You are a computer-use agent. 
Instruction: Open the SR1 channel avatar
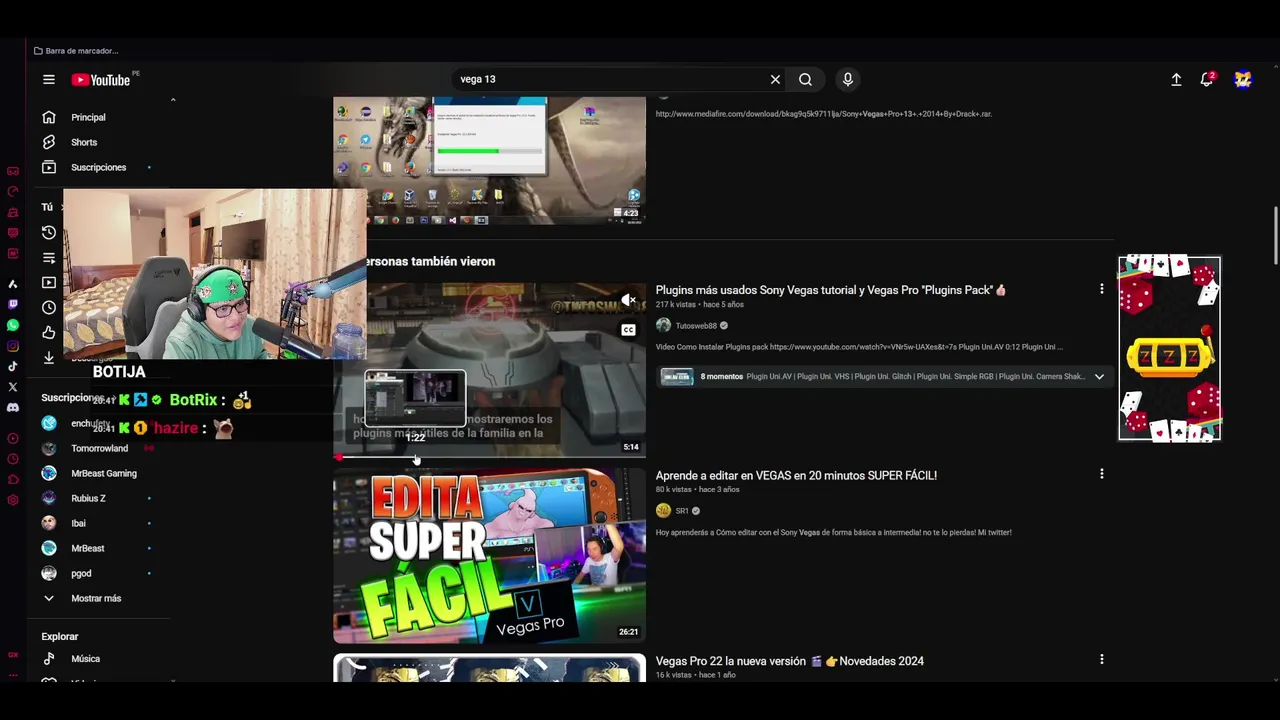663,511
